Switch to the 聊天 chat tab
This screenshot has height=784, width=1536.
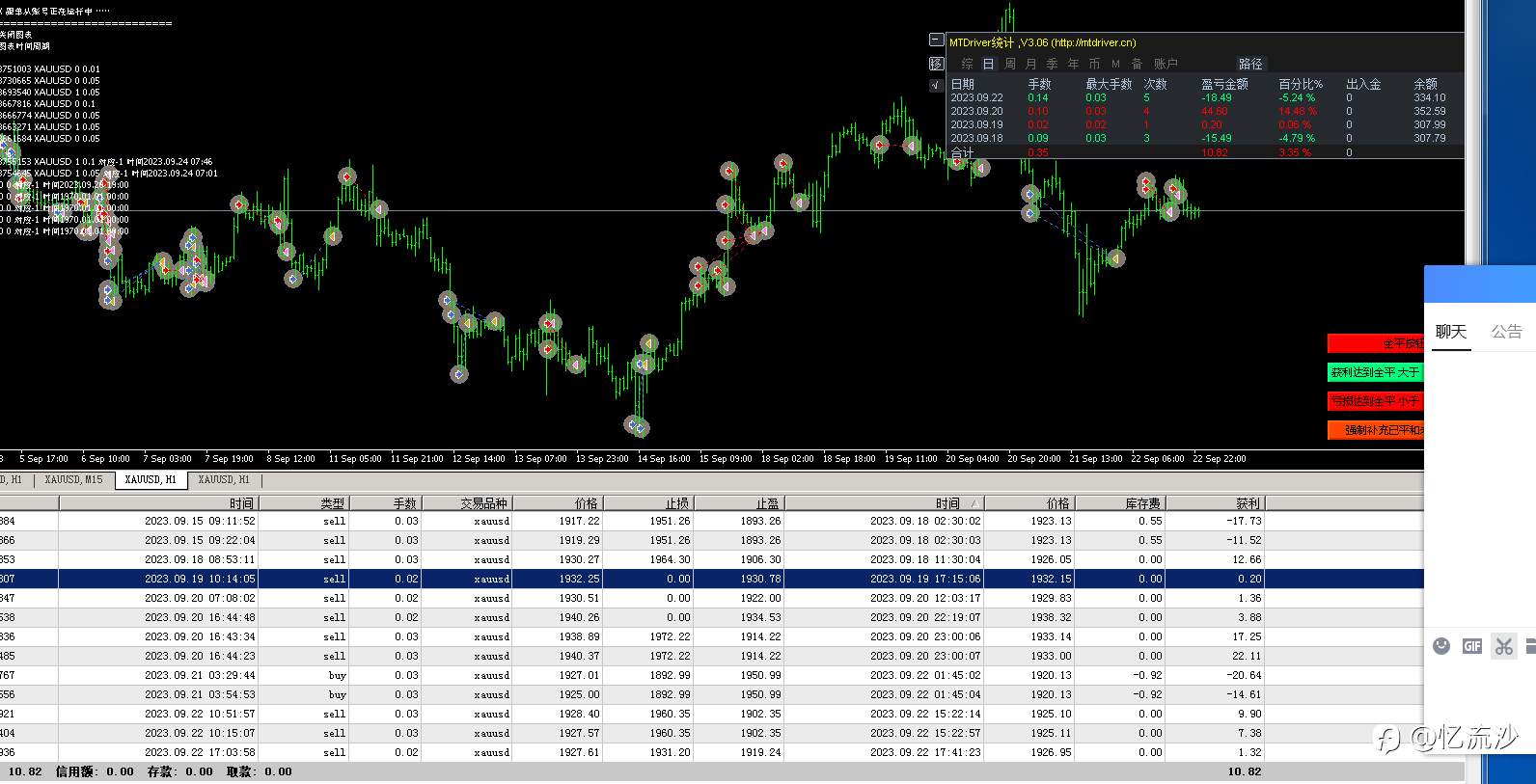pos(1450,332)
